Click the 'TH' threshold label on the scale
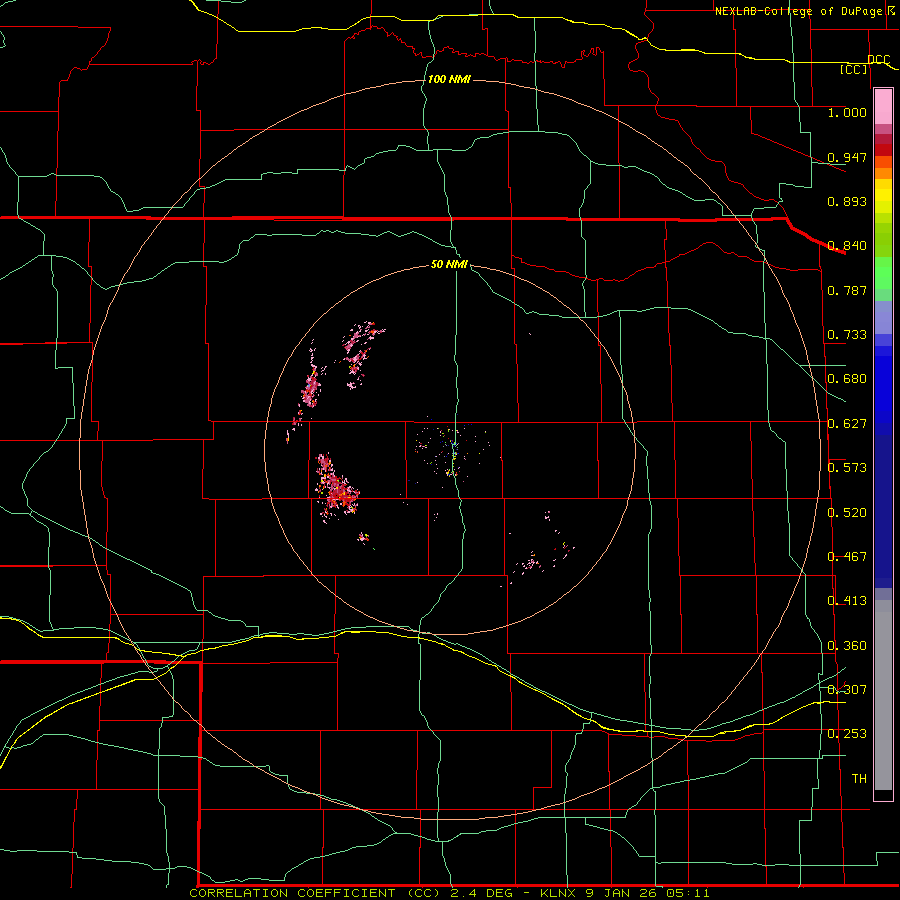Viewport: 900px width, 900px height. tap(859, 779)
